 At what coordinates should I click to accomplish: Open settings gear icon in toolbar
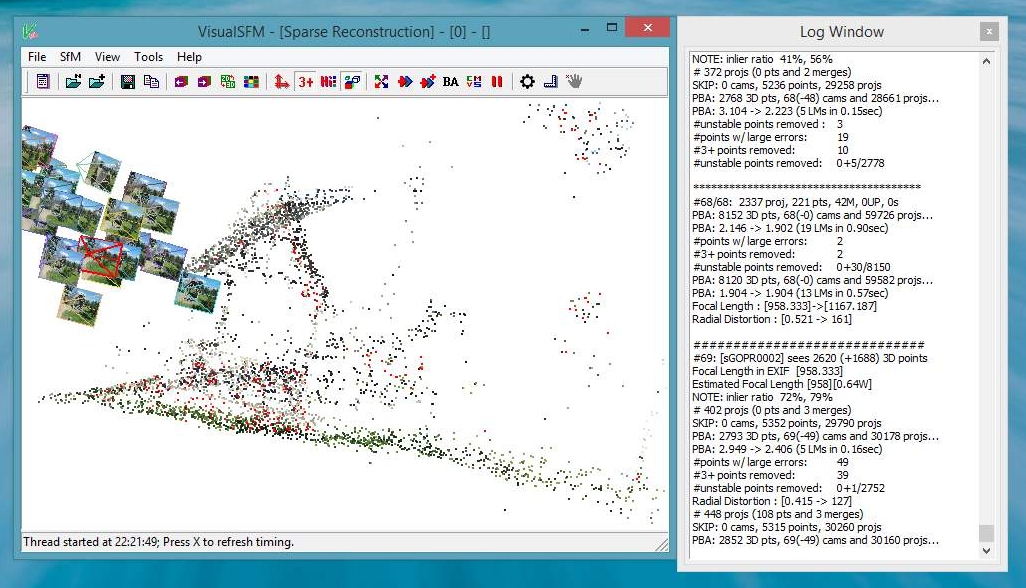click(527, 82)
